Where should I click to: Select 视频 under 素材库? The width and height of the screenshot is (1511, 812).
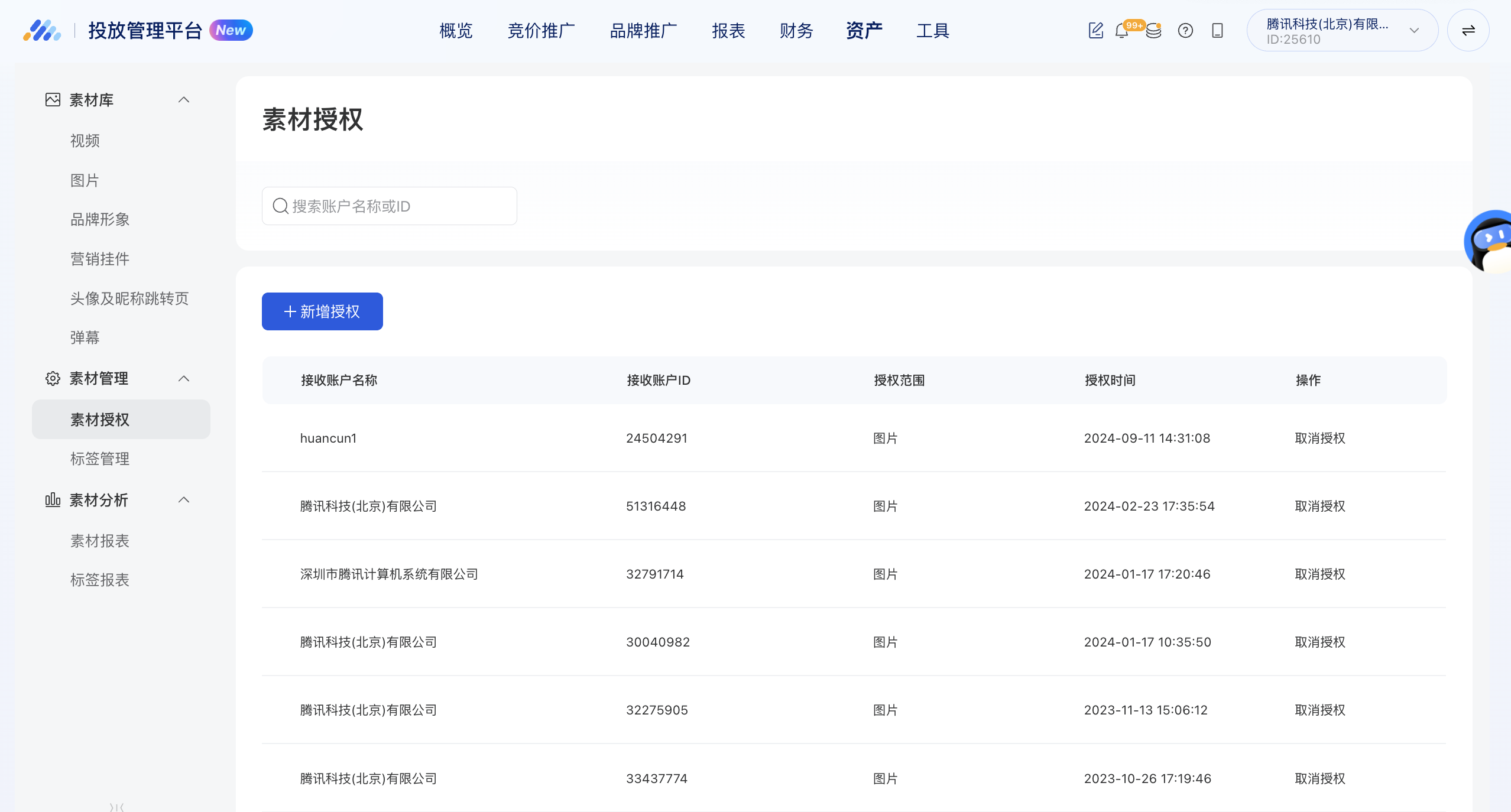[85, 141]
